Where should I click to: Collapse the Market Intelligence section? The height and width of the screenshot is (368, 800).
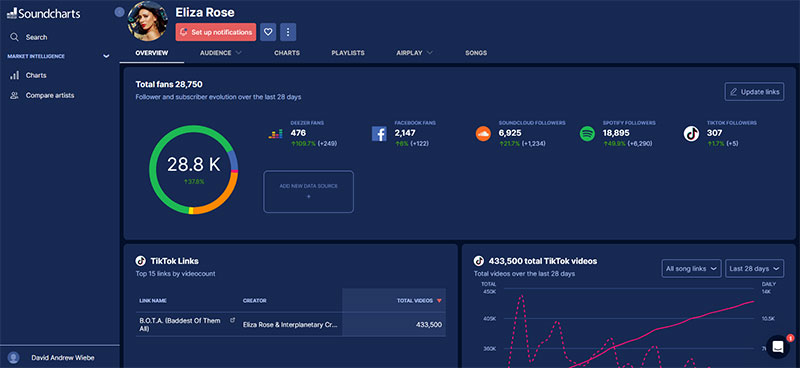tap(106, 56)
